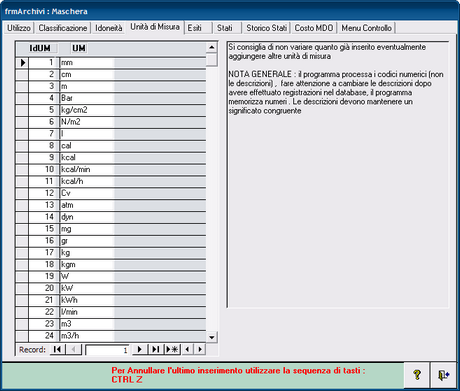Open the Classificazione tab
Screen dimensions: 460x391
tap(63, 28)
